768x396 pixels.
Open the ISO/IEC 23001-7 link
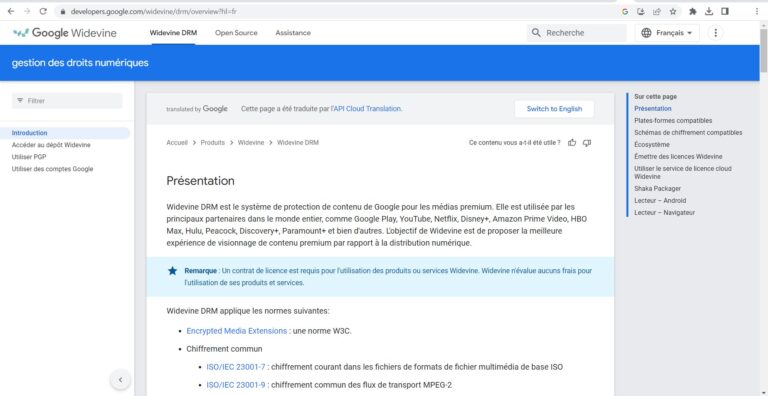pos(236,367)
